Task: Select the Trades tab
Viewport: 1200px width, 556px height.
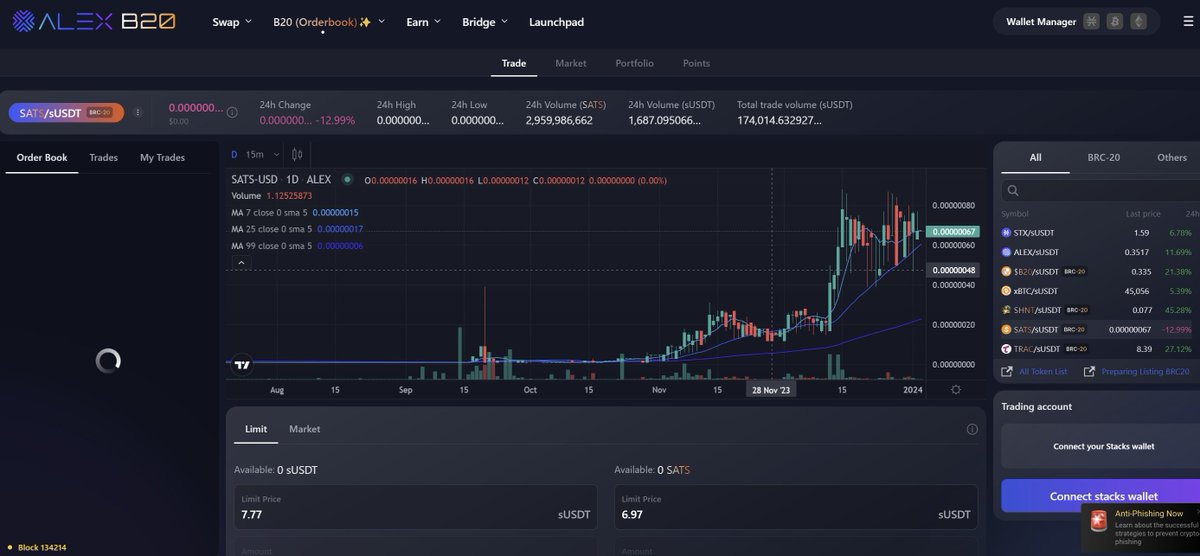Action: point(103,157)
